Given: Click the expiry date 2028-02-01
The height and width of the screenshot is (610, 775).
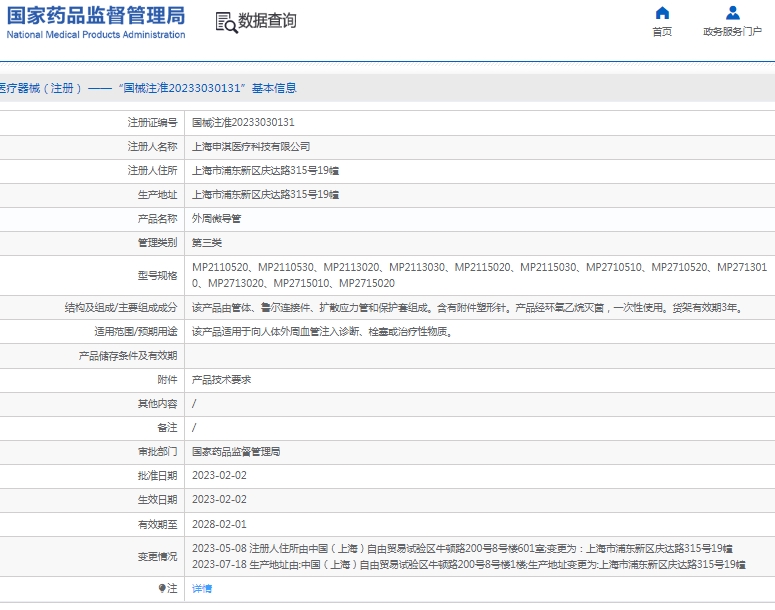Looking at the screenshot, I should coord(219,524).
